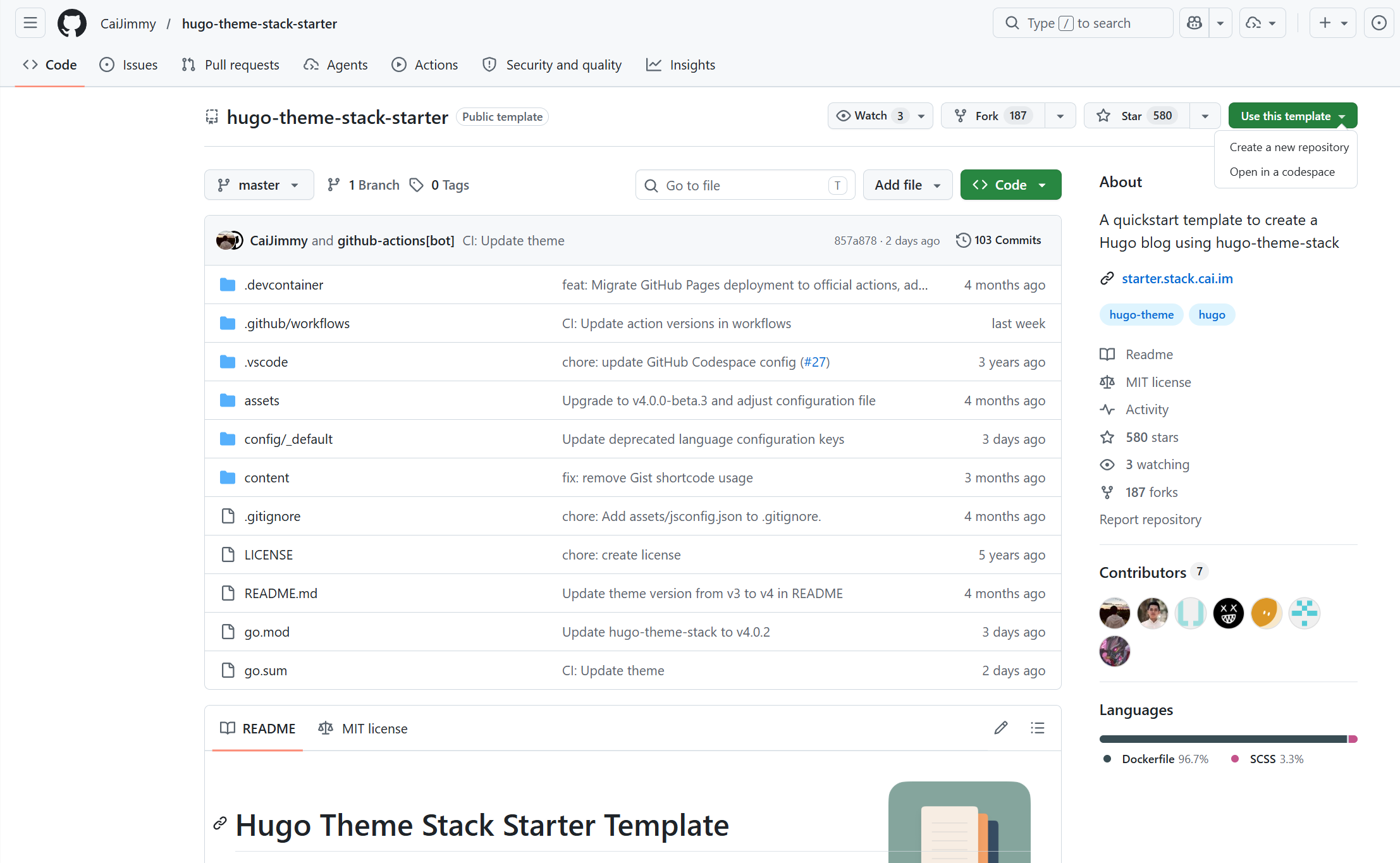View the 103 Commits history

pos(998,240)
